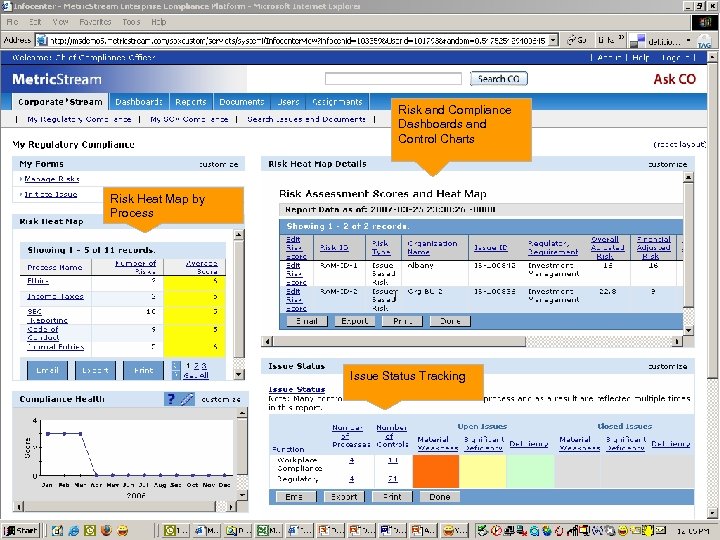
Task: Open the Manage Risks link in My Forms
Action: coord(52,179)
